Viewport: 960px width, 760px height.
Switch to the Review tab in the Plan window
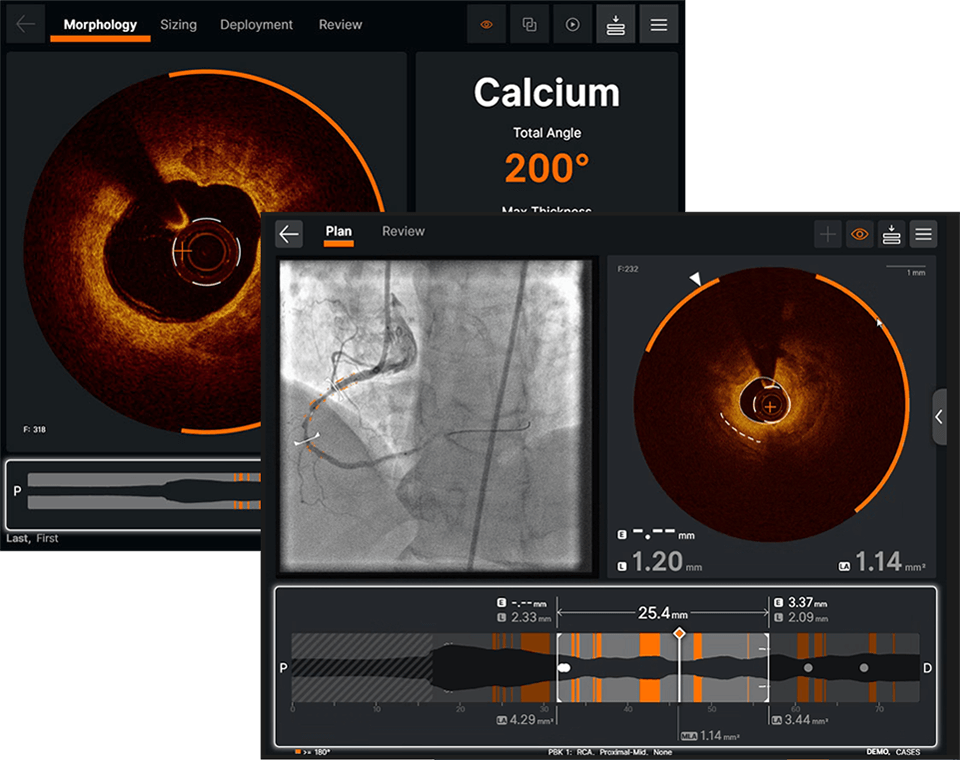[403, 231]
